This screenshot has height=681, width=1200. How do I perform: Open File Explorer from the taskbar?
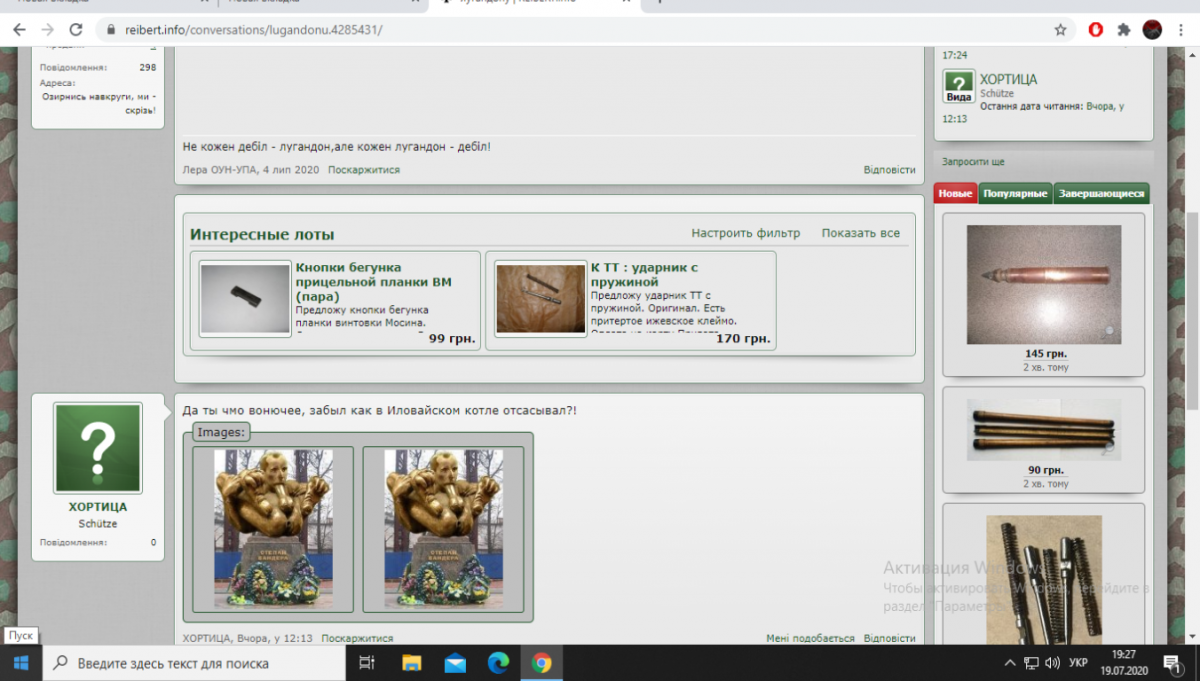click(x=411, y=663)
